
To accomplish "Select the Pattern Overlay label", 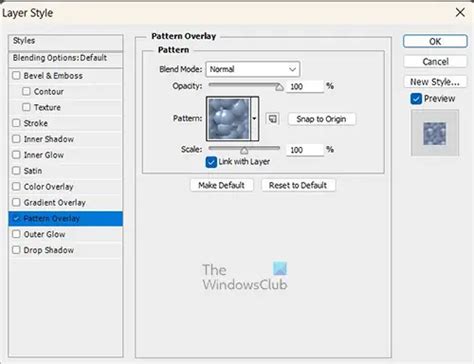I will point(52,219).
